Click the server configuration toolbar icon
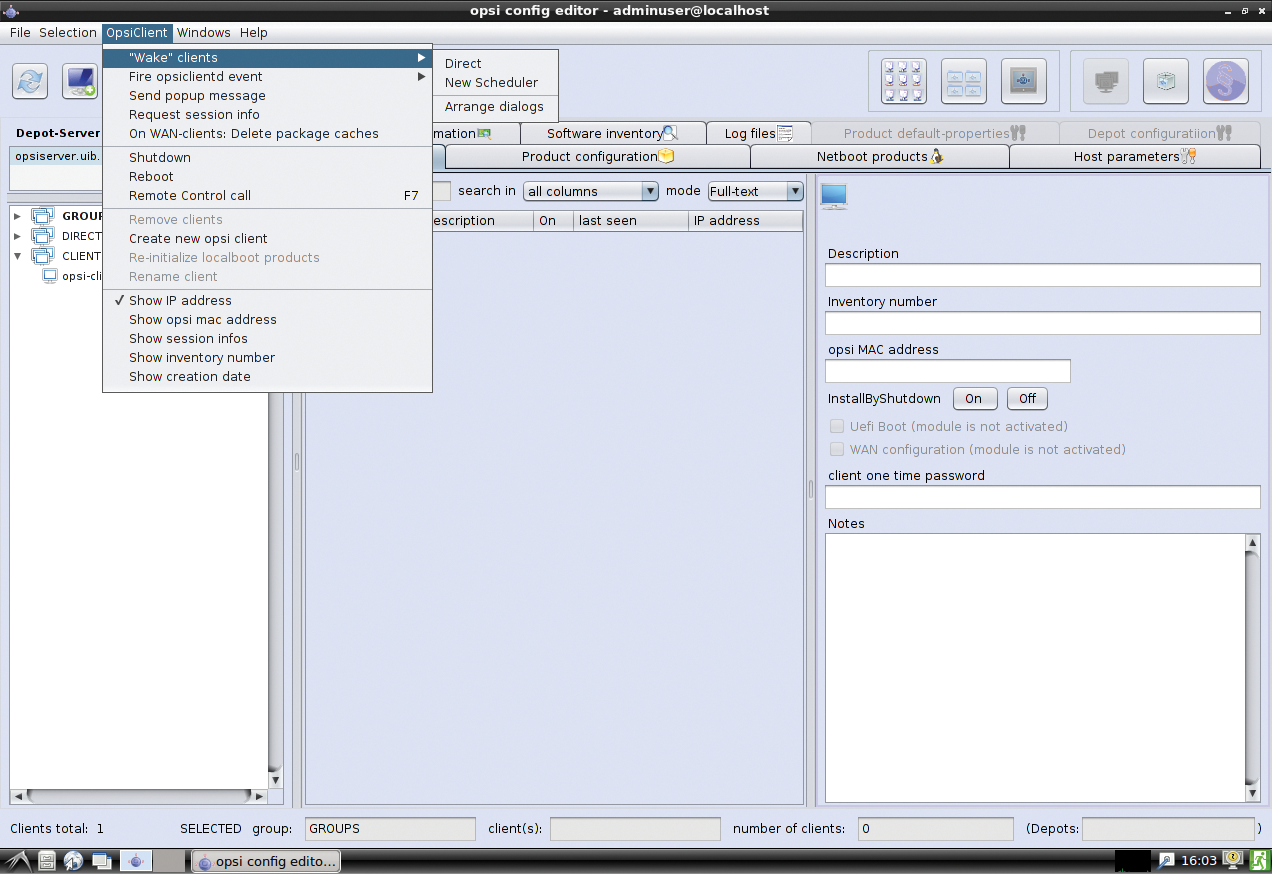 tap(1023, 81)
